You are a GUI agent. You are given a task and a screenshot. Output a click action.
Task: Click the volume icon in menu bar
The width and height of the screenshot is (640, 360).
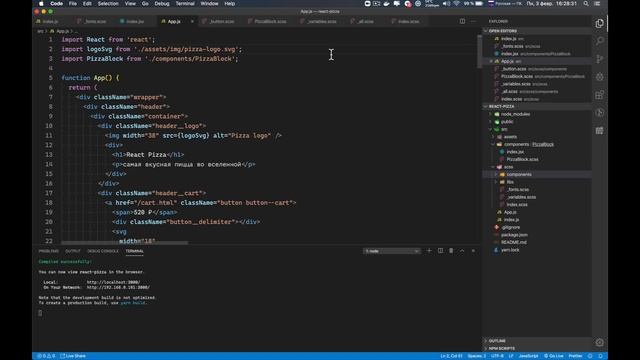click(x=447, y=4)
